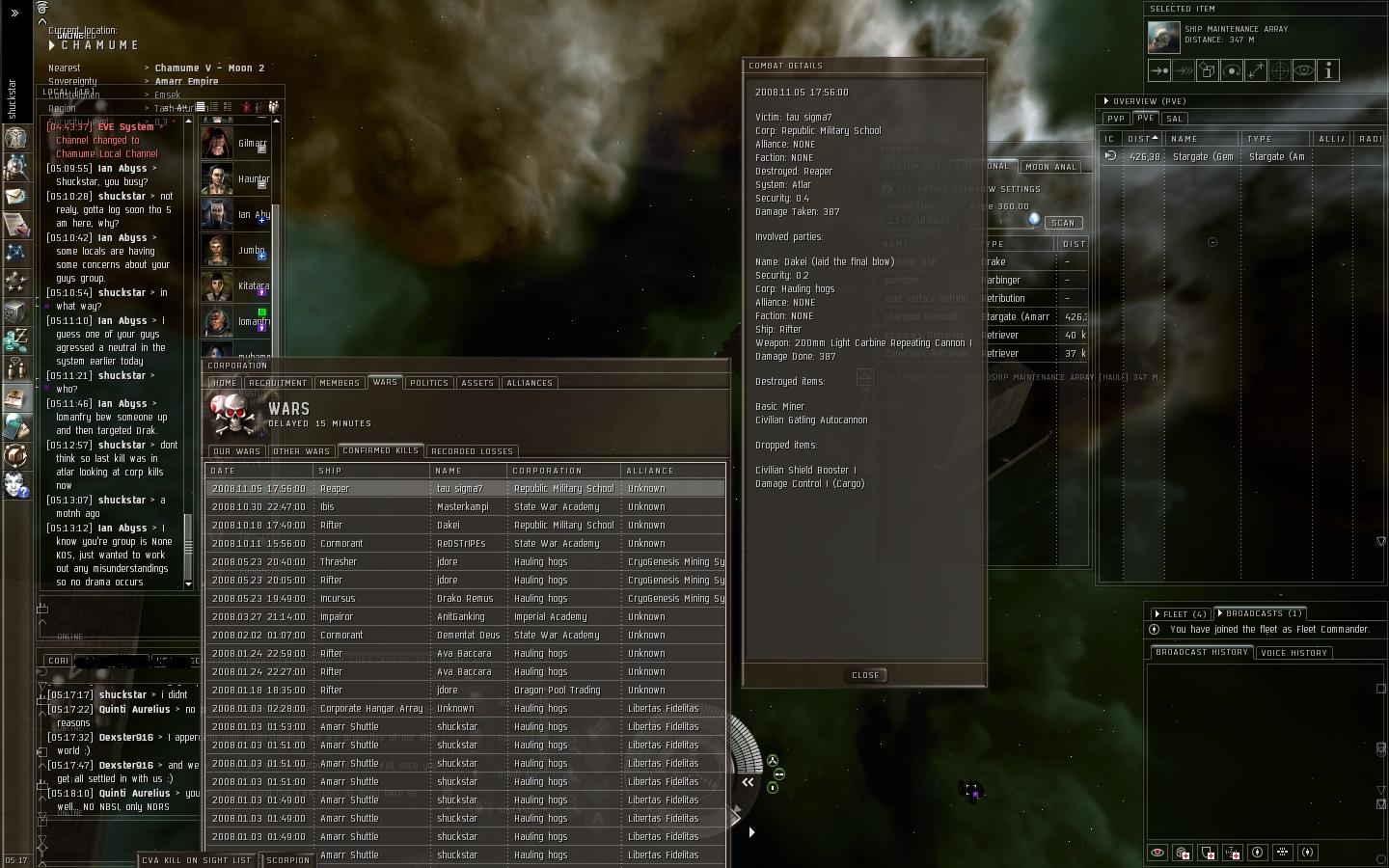Click the star-cluster icon in the Neocom
Image resolution: width=1389 pixels, height=868 pixels.
point(15,283)
